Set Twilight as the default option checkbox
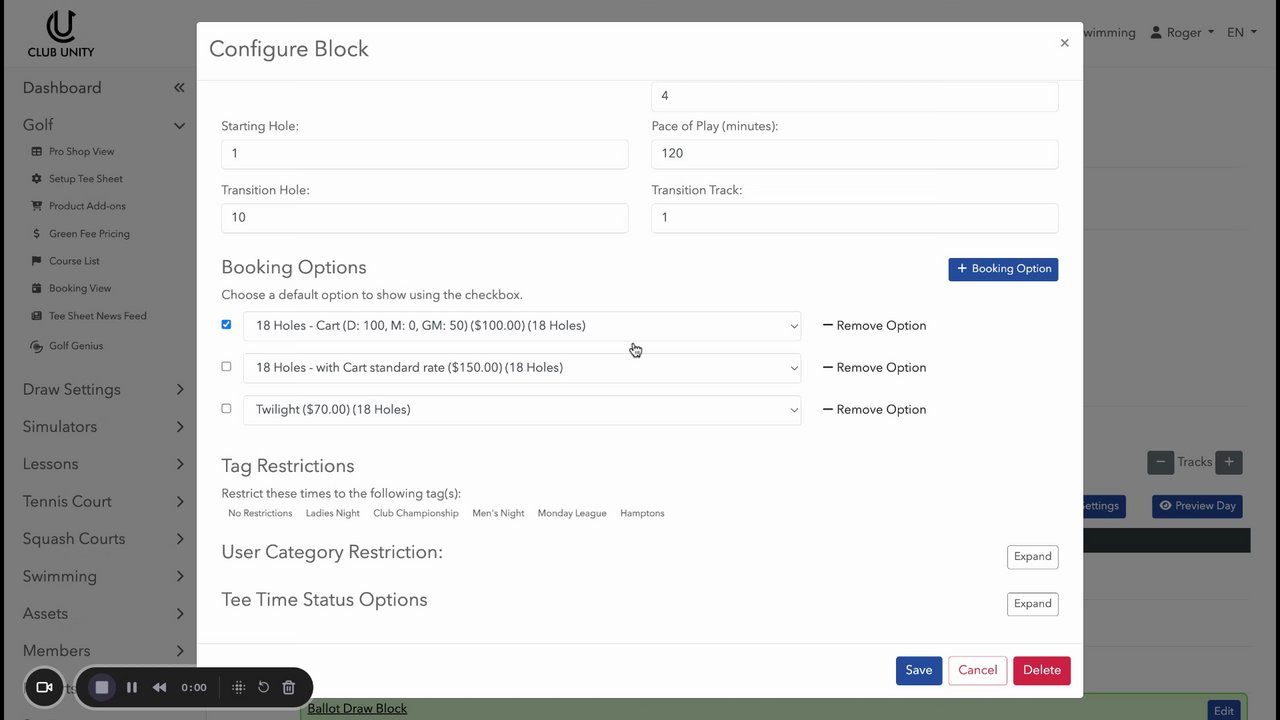 [226, 409]
